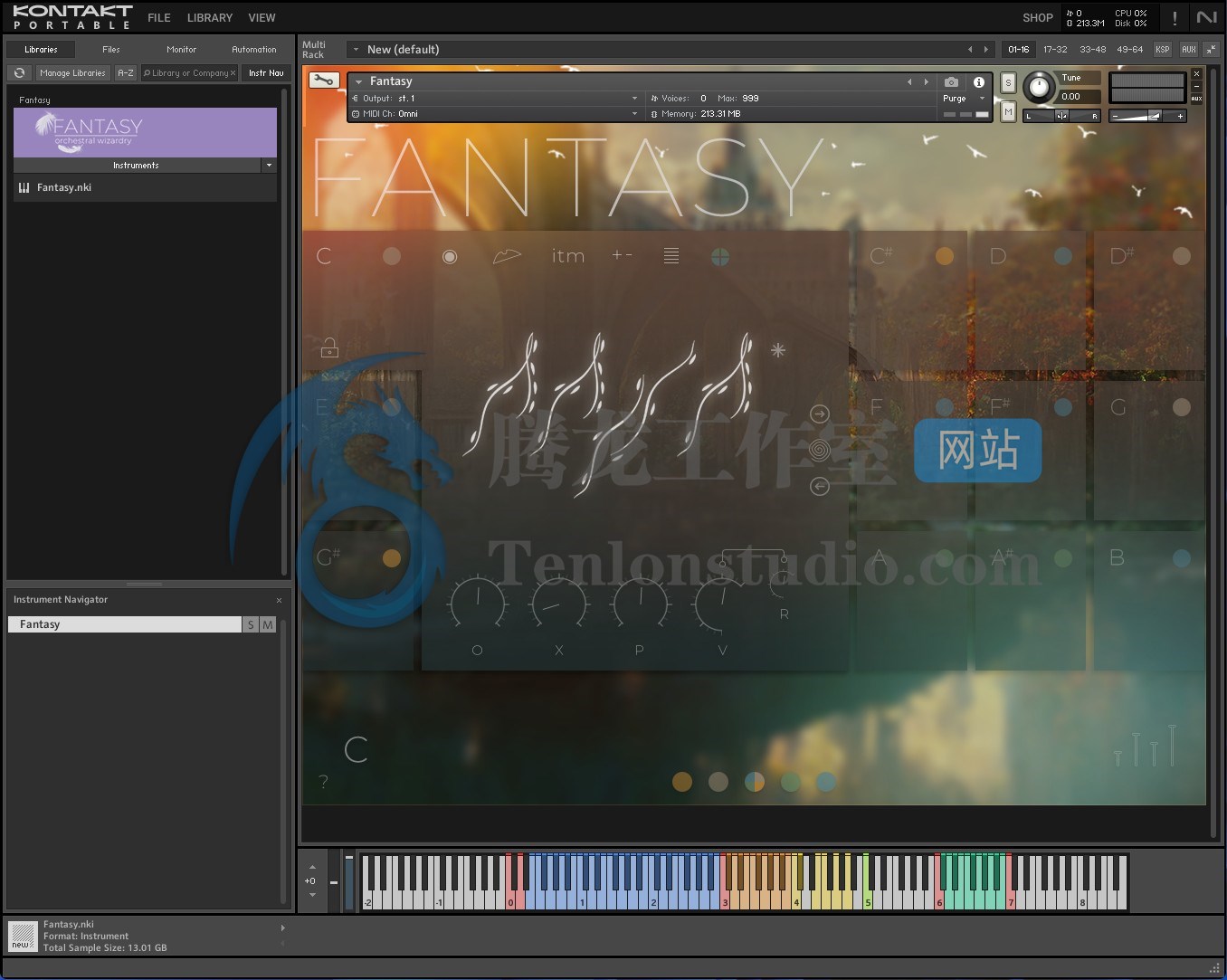
Task: Click the Native Instruments logo
Action: click(1206, 17)
